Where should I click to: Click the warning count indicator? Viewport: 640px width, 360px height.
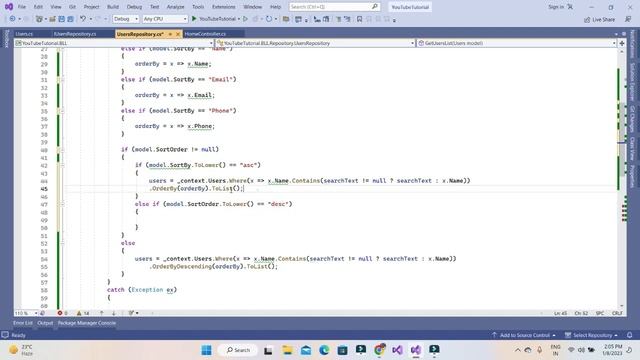pyautogui.click(x=83, y=313)
